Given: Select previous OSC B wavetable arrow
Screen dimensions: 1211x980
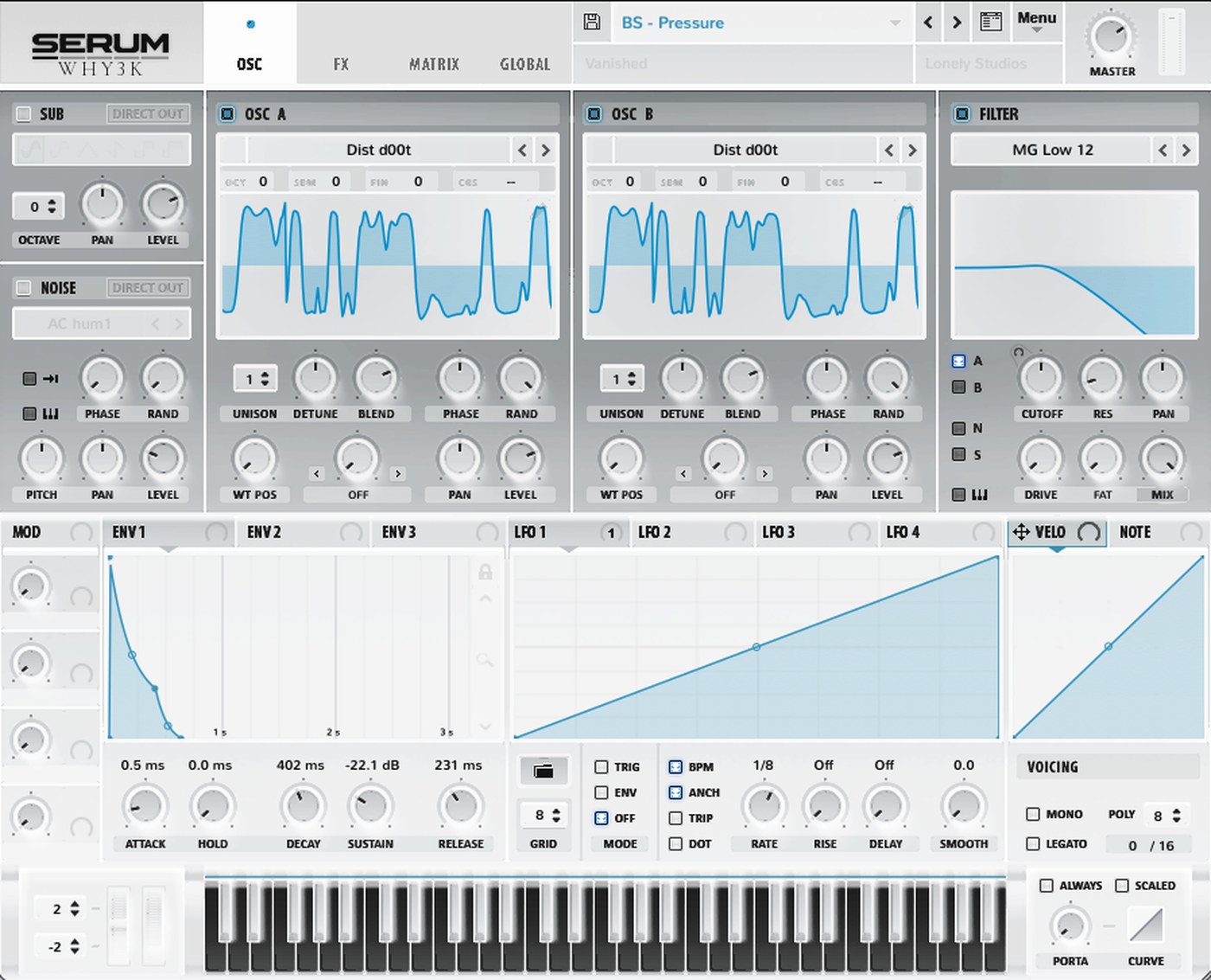Looking at the screenshot, I should click(888, 151).
